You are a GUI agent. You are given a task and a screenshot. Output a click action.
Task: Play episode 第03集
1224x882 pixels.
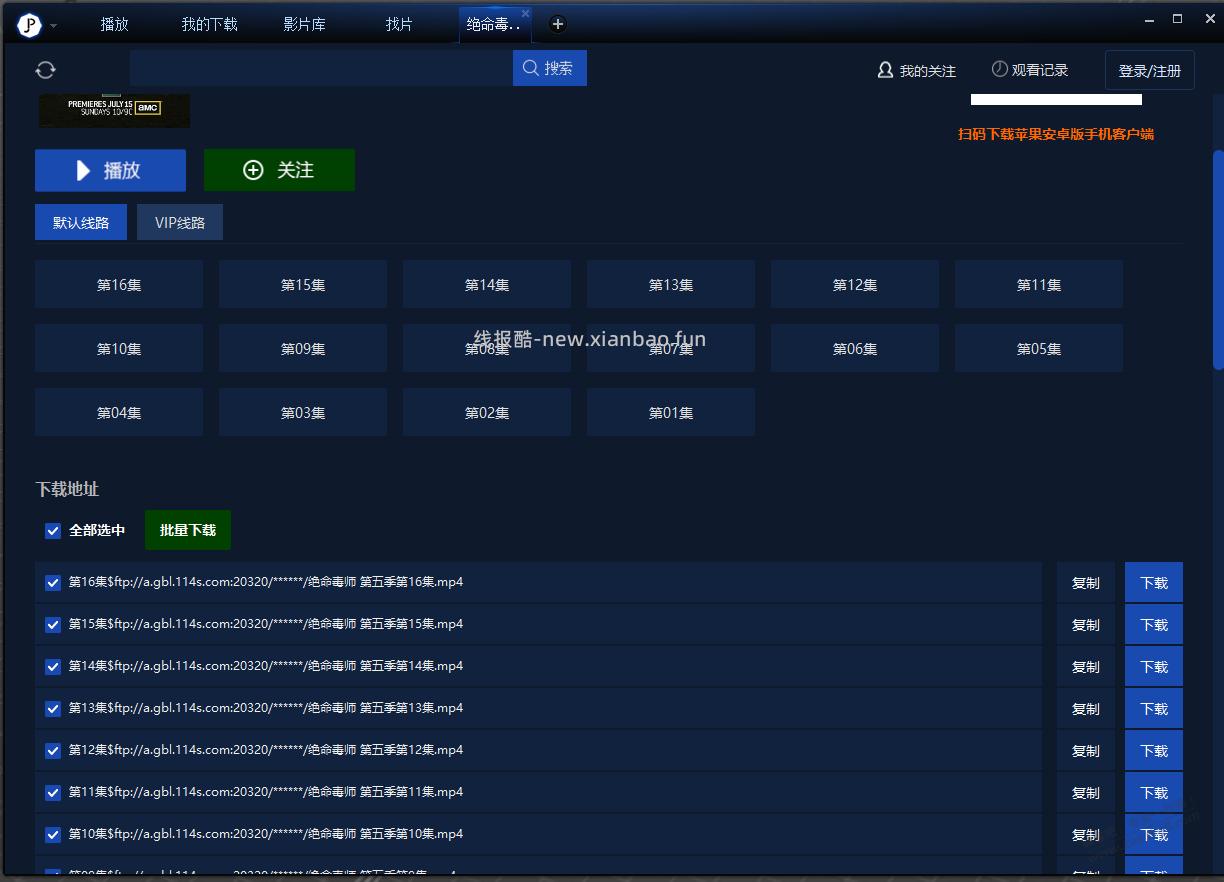(x=303, y=412)
